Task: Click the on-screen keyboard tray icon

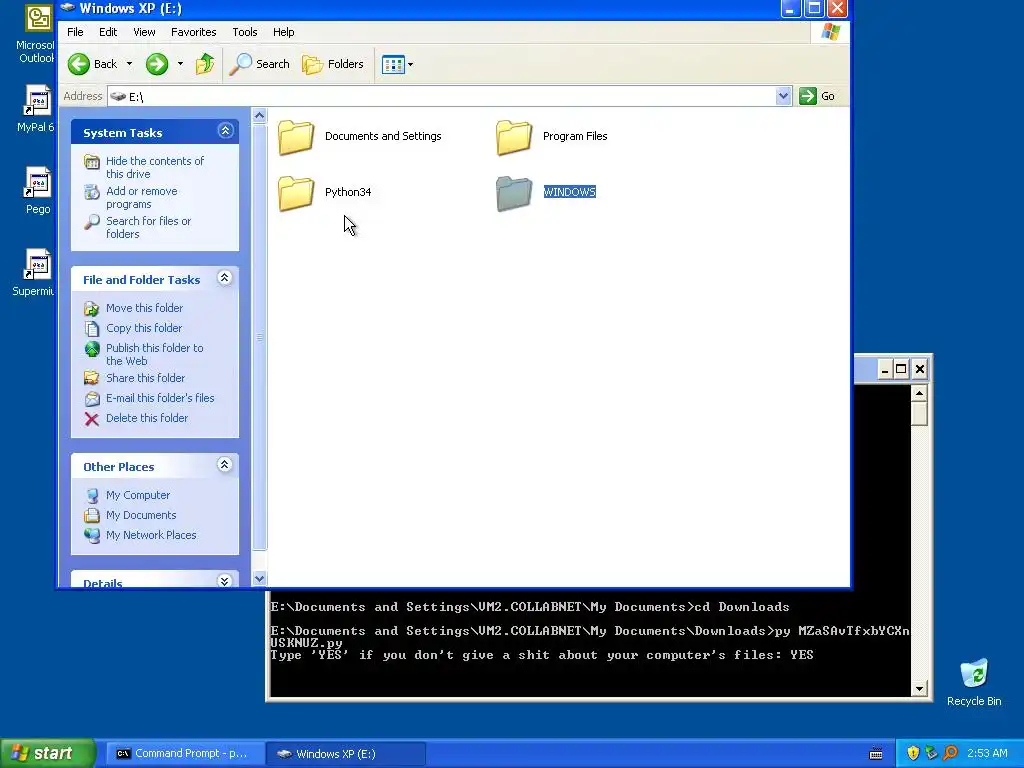Action: tap(876, 754)
